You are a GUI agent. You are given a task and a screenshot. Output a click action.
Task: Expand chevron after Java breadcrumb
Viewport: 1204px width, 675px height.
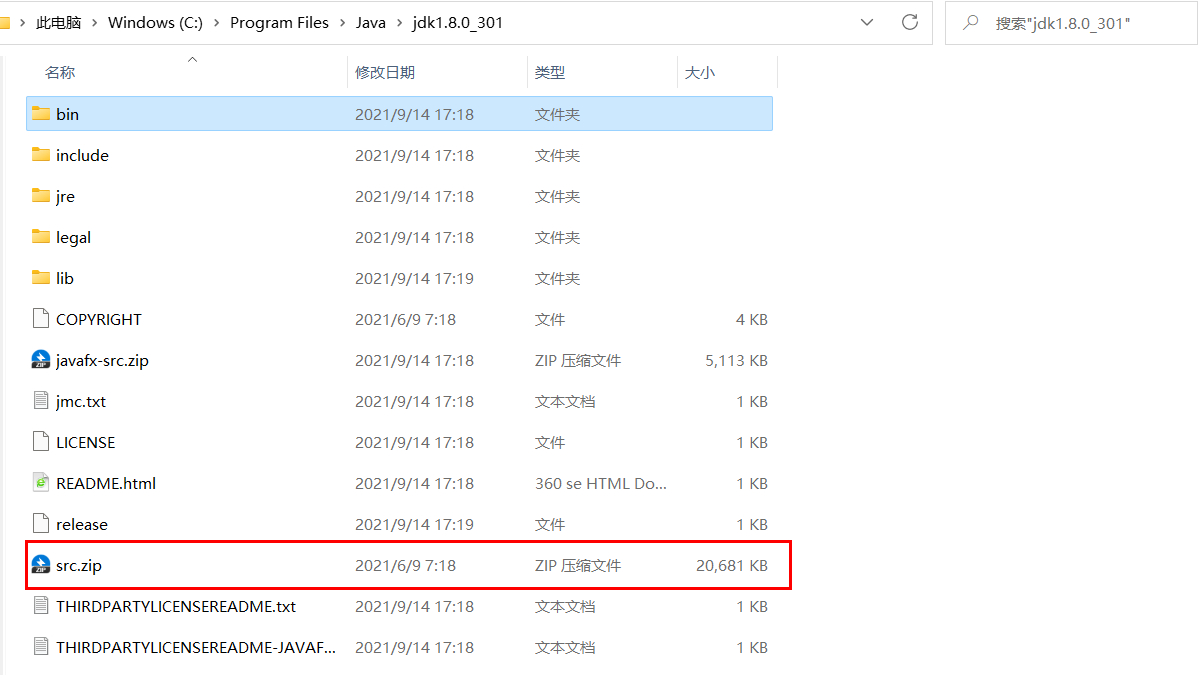[399, 22]
